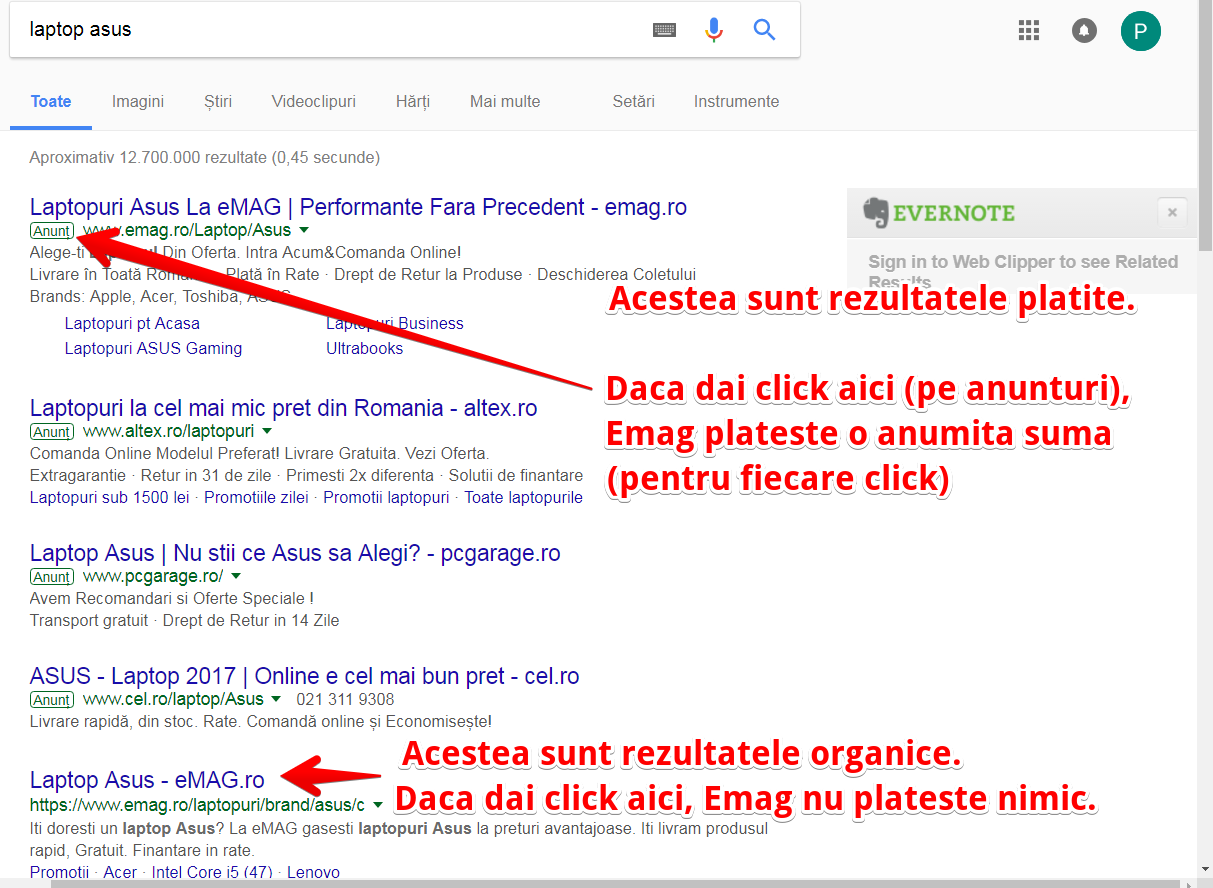Open the Google apps grid
Screen dimensions: 1213x888
(x=1029, y=30)
